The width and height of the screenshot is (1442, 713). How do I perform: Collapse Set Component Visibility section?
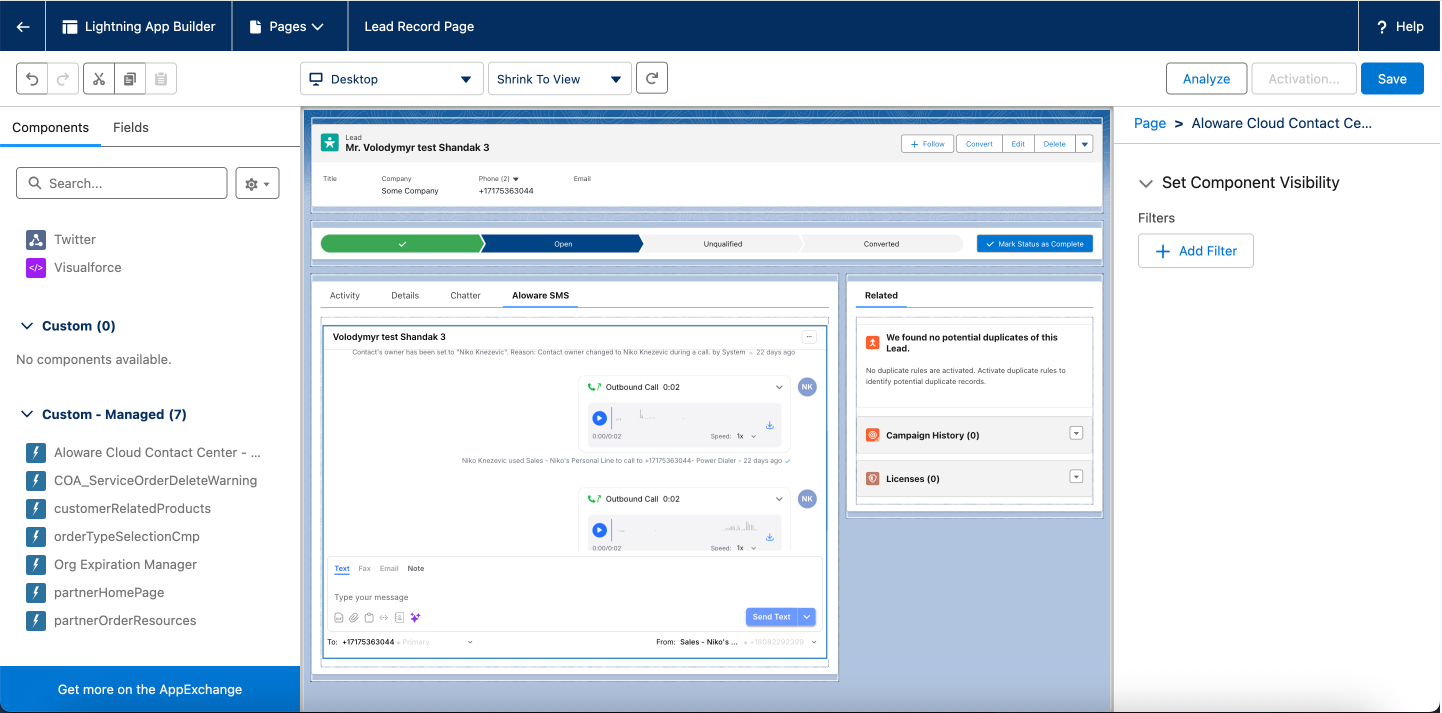tap(1146, 183)
